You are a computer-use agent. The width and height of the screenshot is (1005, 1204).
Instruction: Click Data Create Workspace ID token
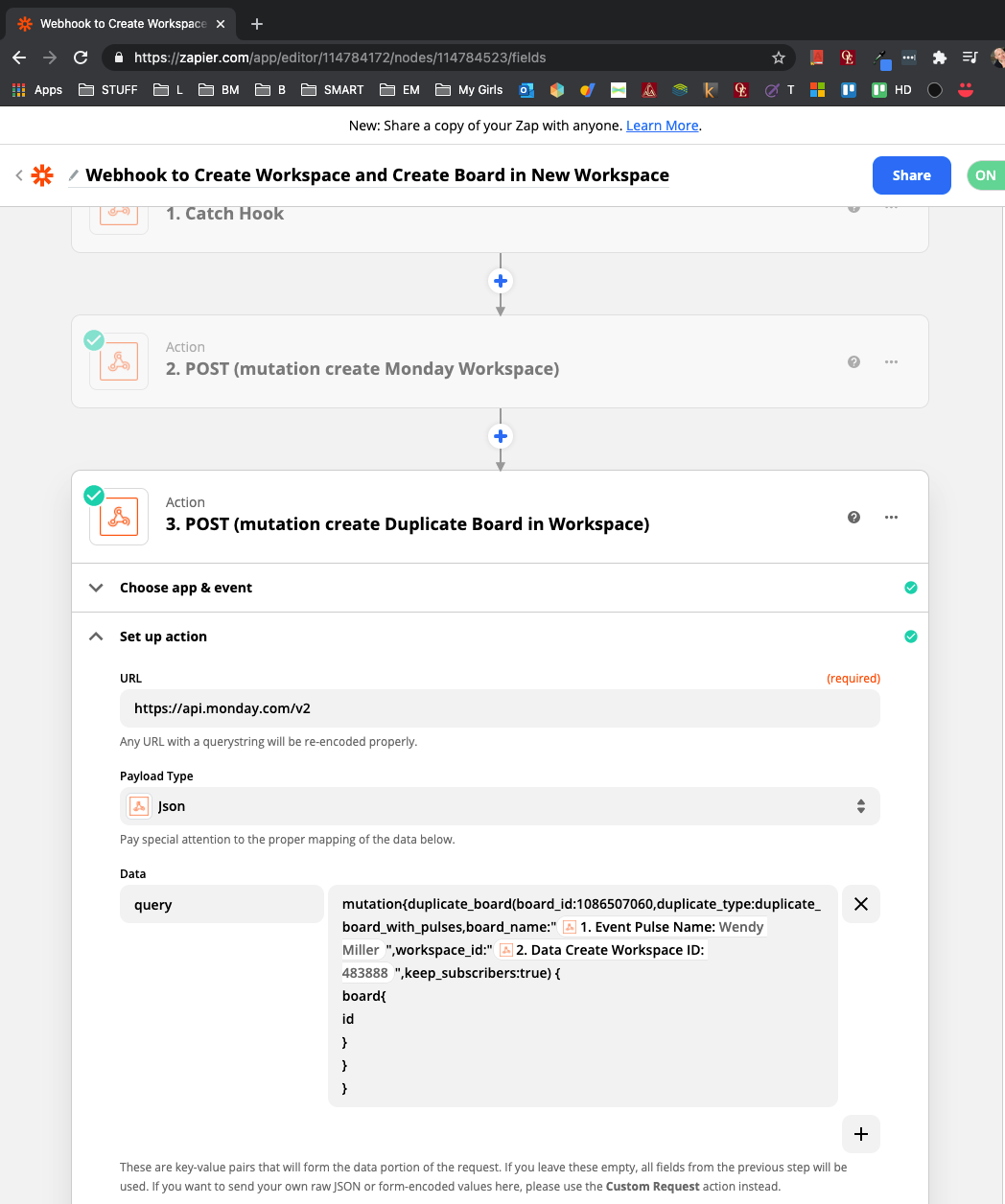[x=602, y=950]
